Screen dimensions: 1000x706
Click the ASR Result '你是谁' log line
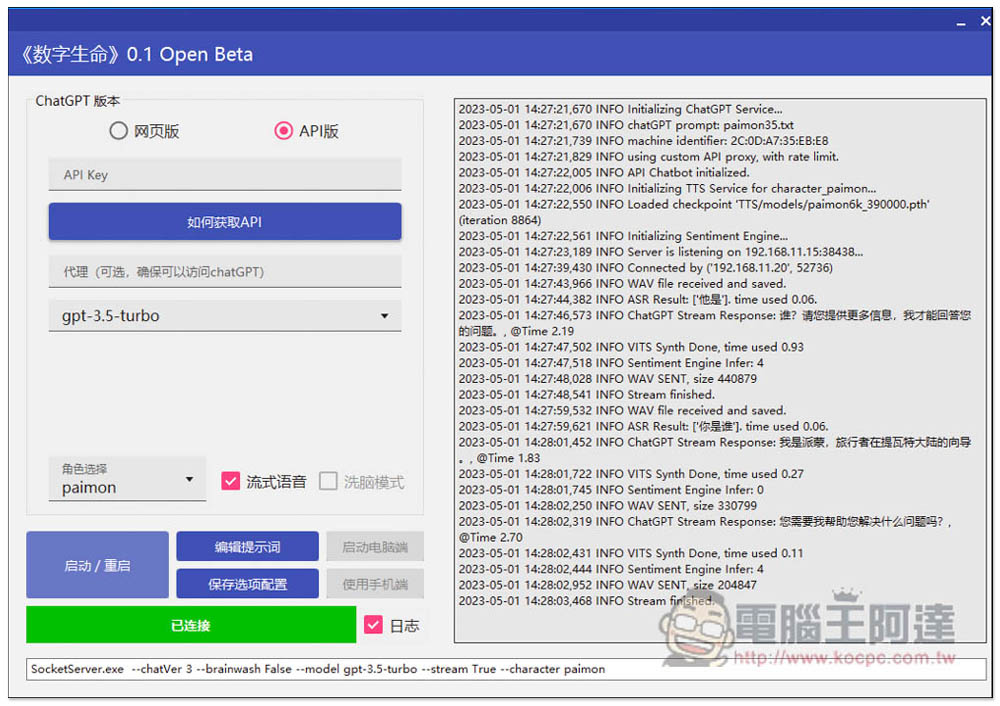tap(643, 427)
